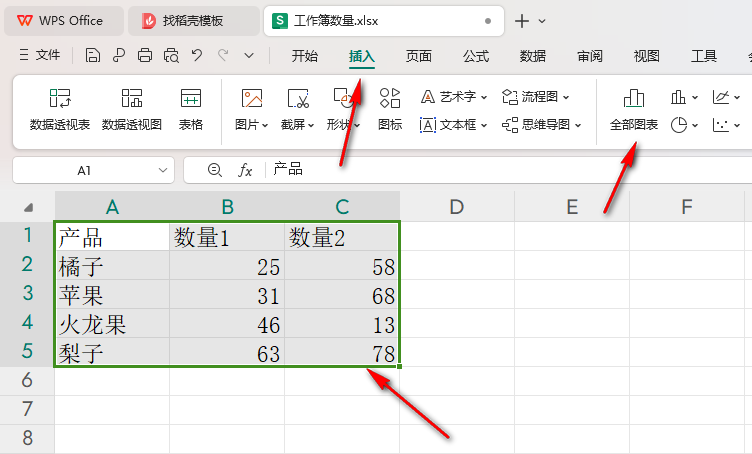
Task: Expand the 图片 picture dropdown
Action: [x=264, y=125]
